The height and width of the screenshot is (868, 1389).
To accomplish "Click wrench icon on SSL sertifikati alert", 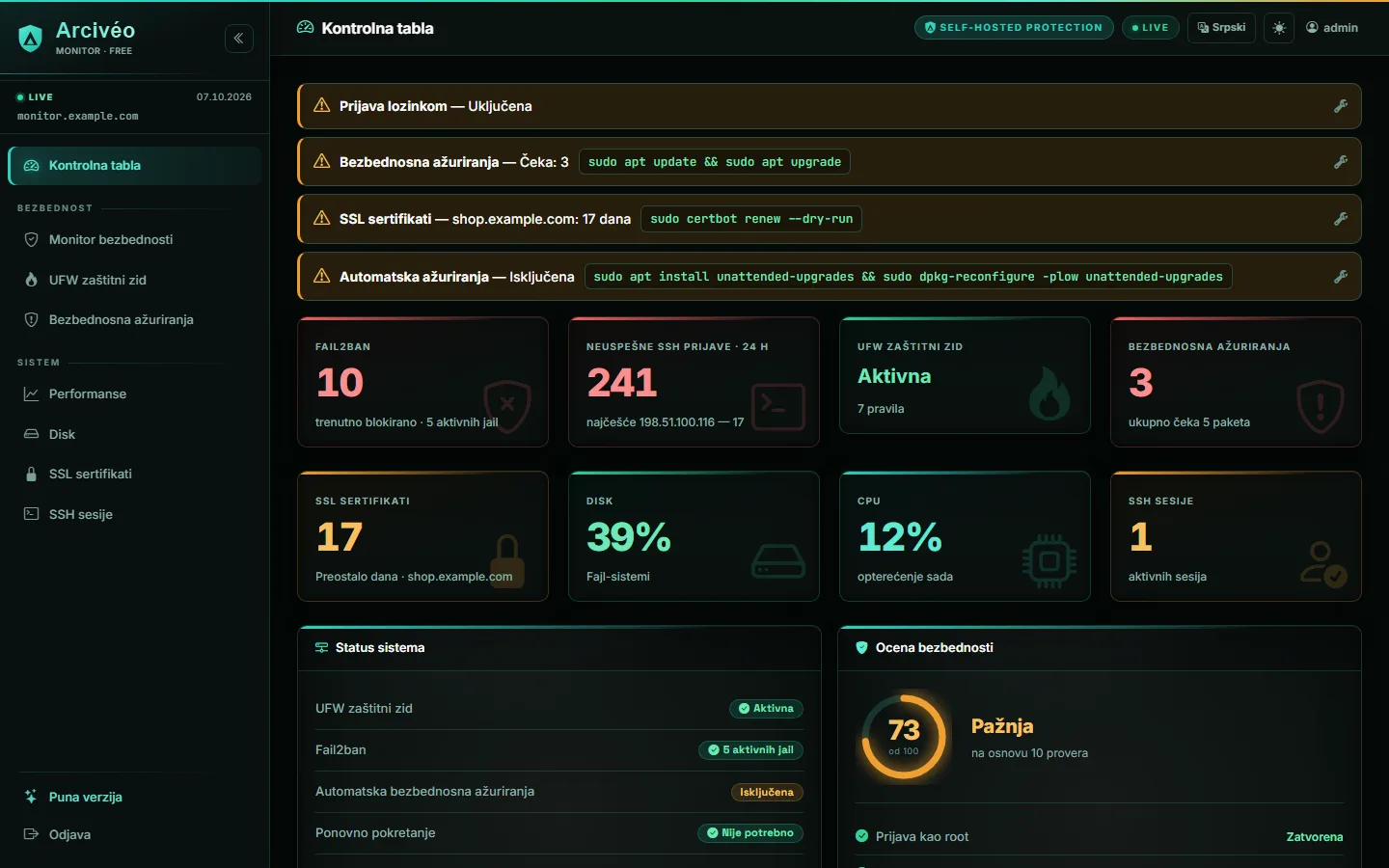I will [x=1341, y=219].
